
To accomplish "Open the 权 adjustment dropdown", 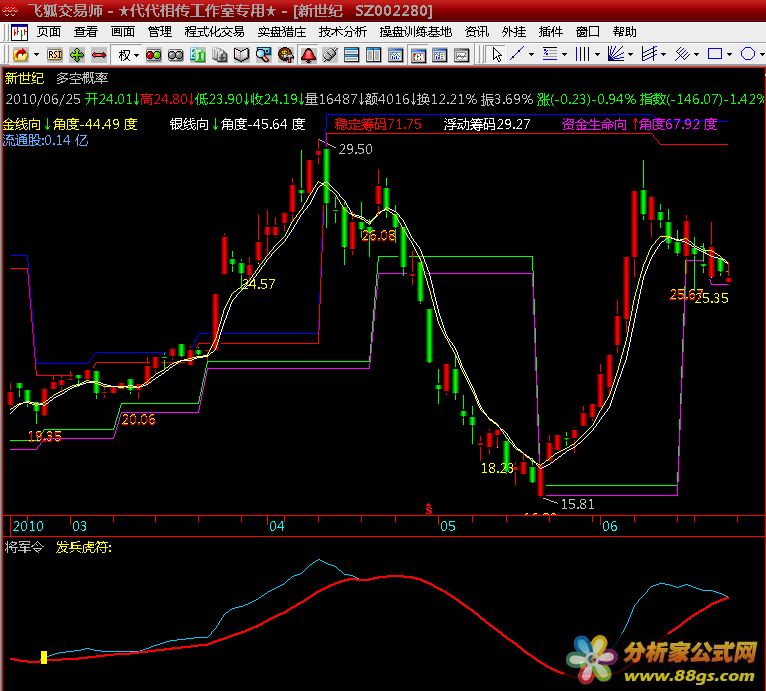I will 128,54.
